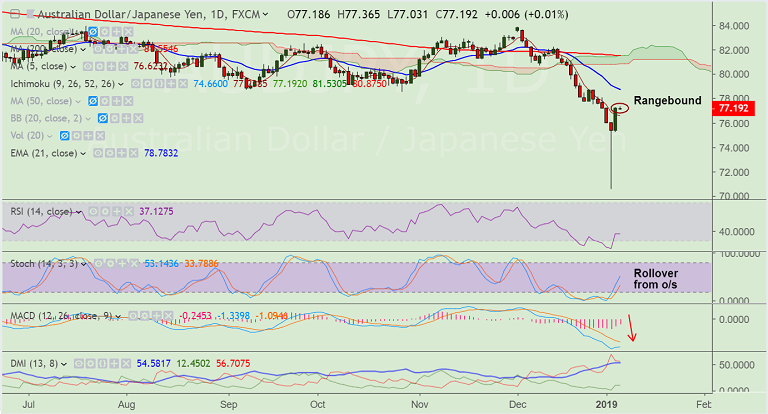Open MACD indicator settings gear

pyautogui.click(x=144, y=316)
